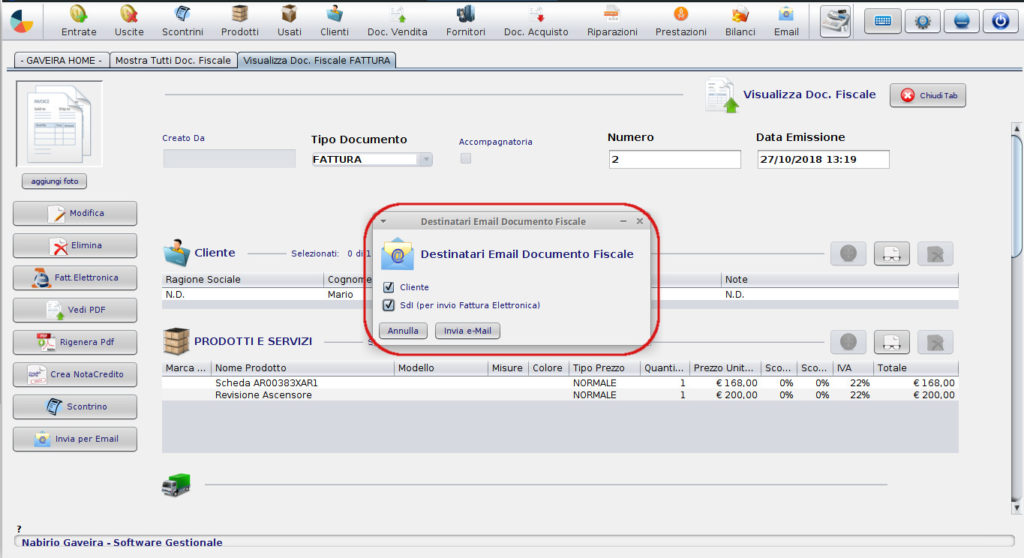Click the Creato Da field

pyautogui.click(x=229, y=159)
